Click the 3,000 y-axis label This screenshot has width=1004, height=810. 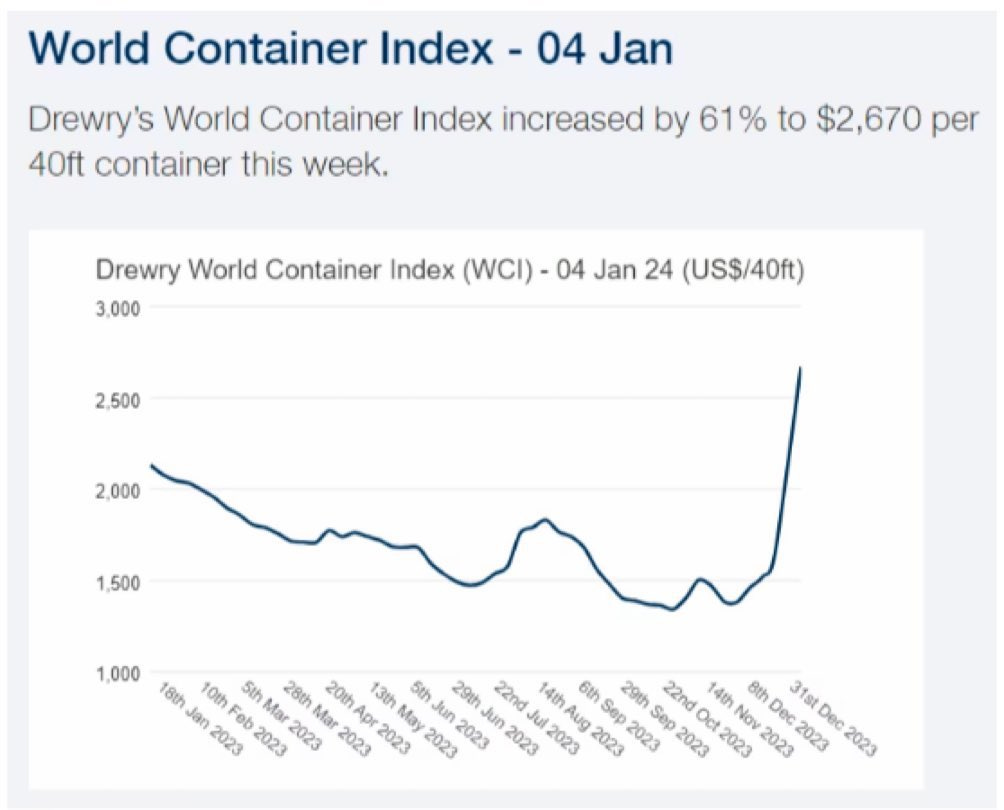(x=118, y=307)
